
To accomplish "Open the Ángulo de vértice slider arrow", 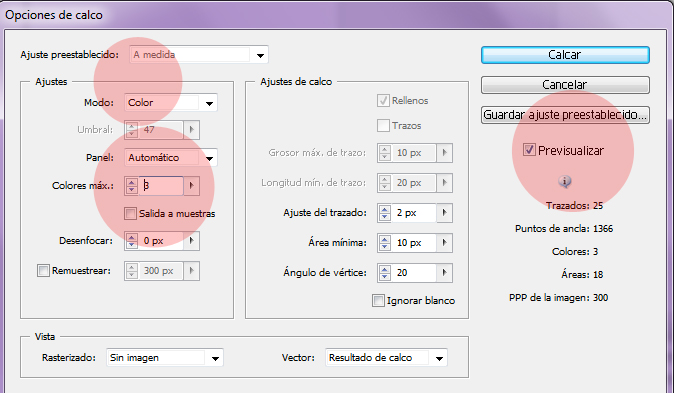I will [x=444, y=273].
